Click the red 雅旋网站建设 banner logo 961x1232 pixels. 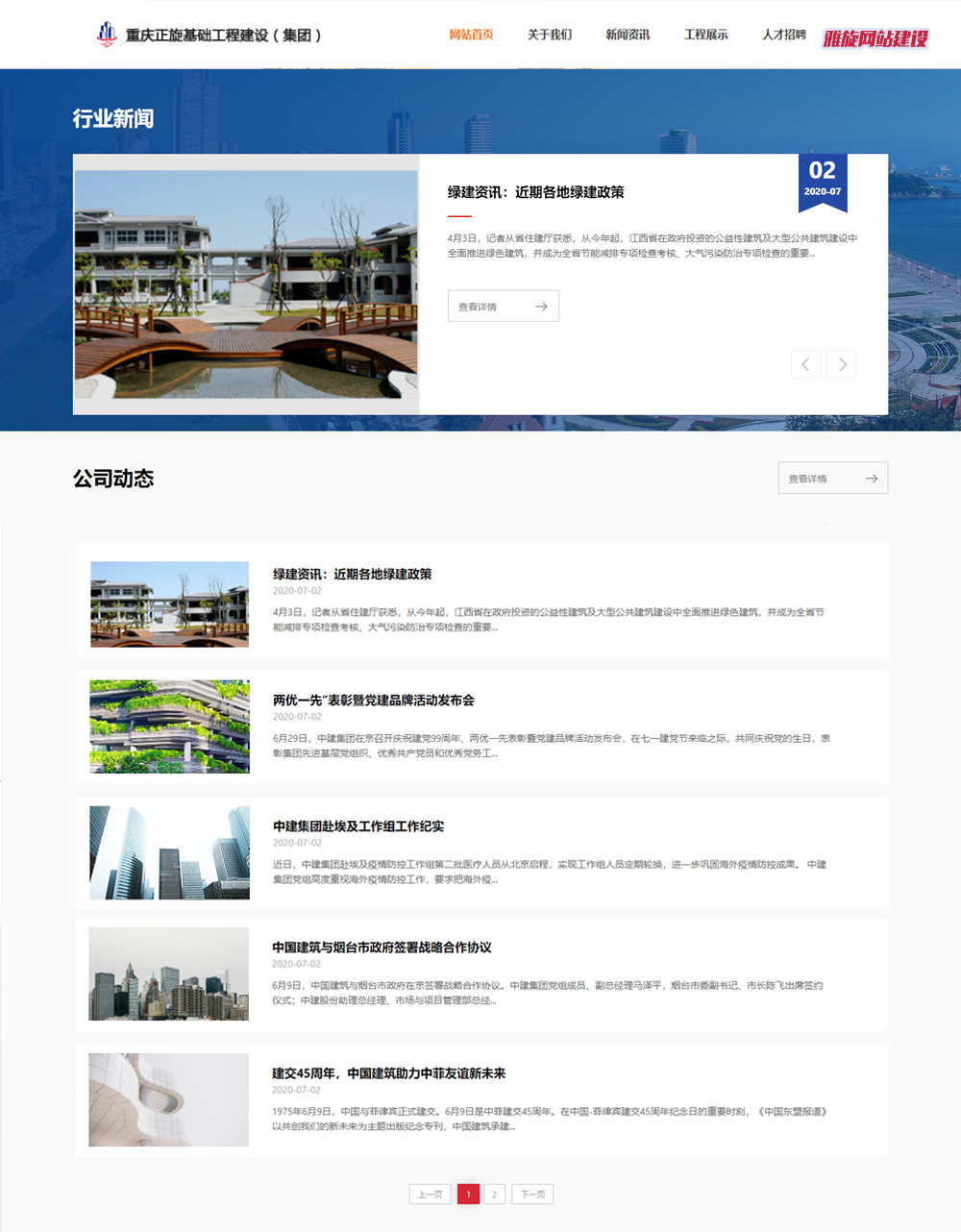pyautogui.click(x=875, y=38)
